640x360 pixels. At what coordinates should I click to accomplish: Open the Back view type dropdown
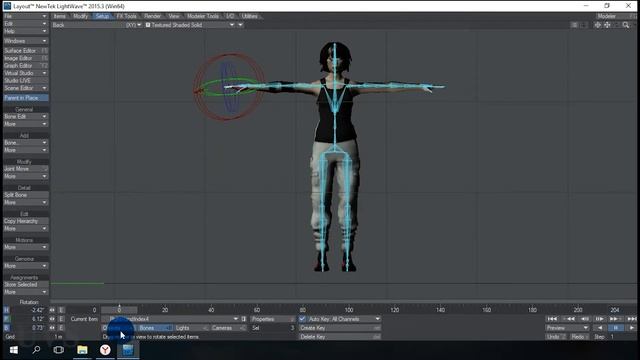click(96, 25)
